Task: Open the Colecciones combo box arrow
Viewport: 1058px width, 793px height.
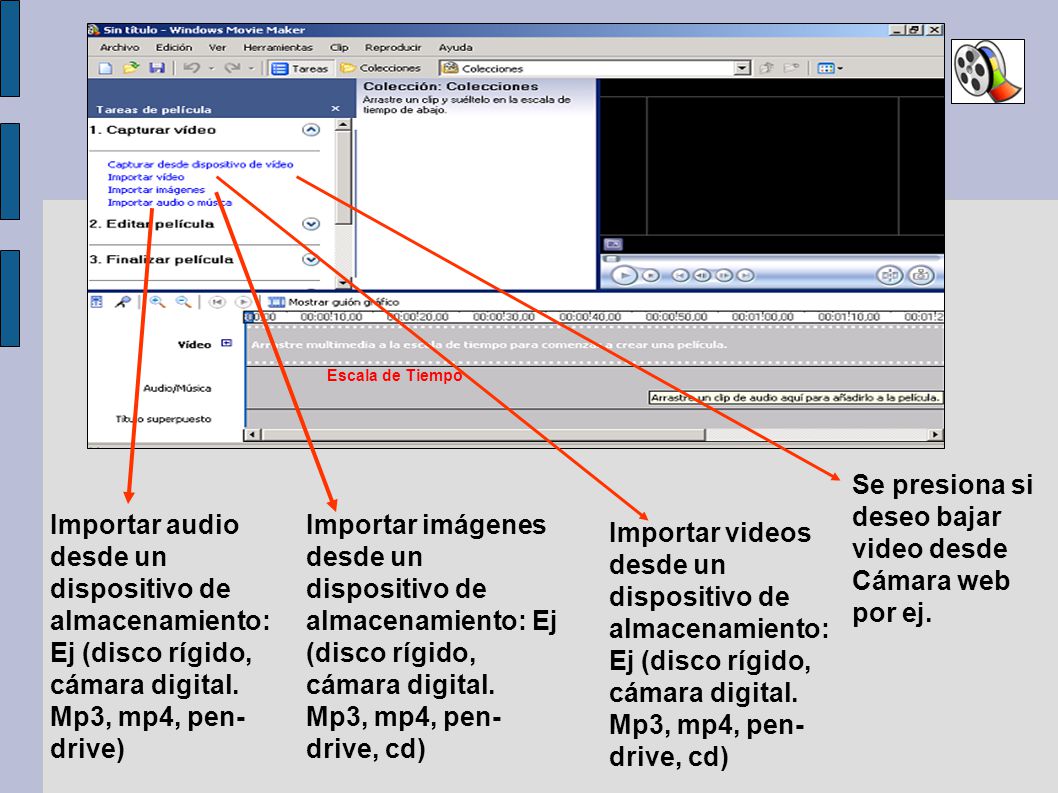Action: [x=742, y=68]
